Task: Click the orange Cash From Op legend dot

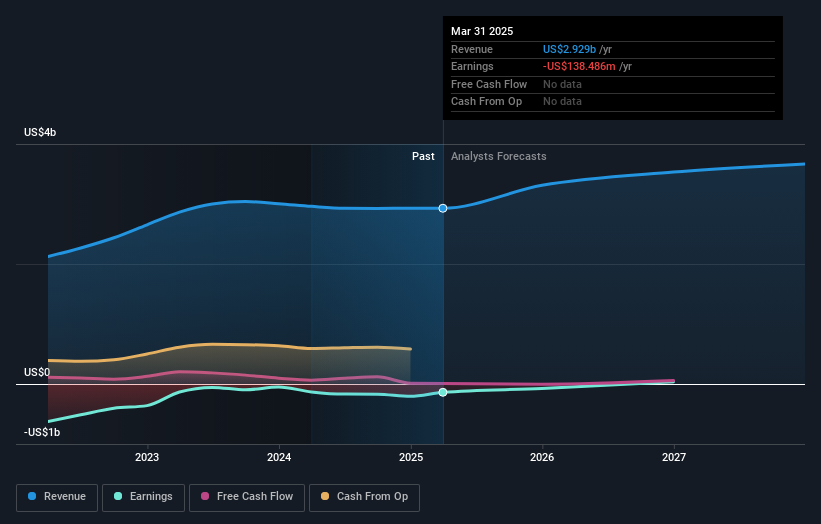Action: tap(325, 496)
